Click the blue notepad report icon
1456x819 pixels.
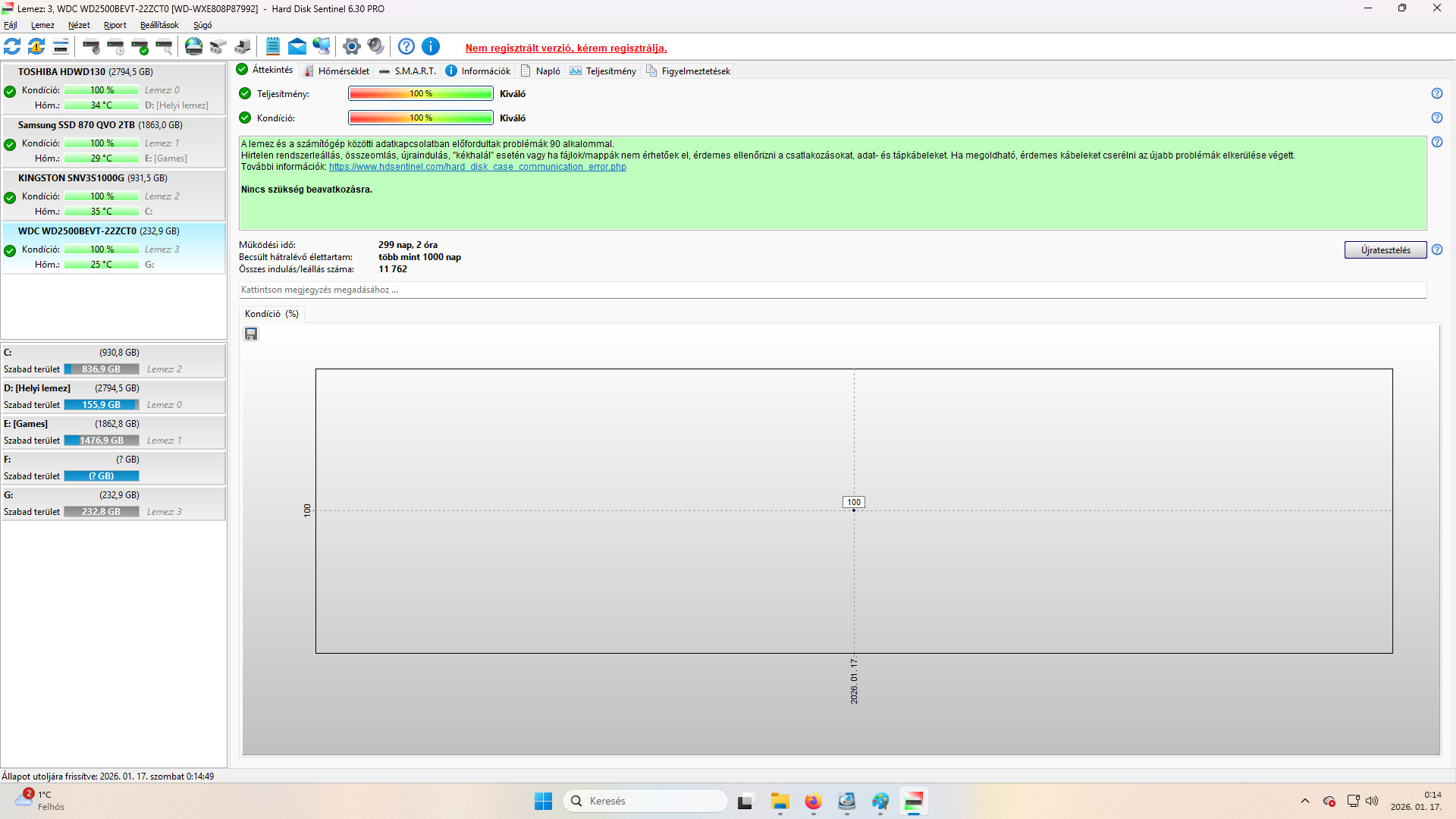coord(273,47)
